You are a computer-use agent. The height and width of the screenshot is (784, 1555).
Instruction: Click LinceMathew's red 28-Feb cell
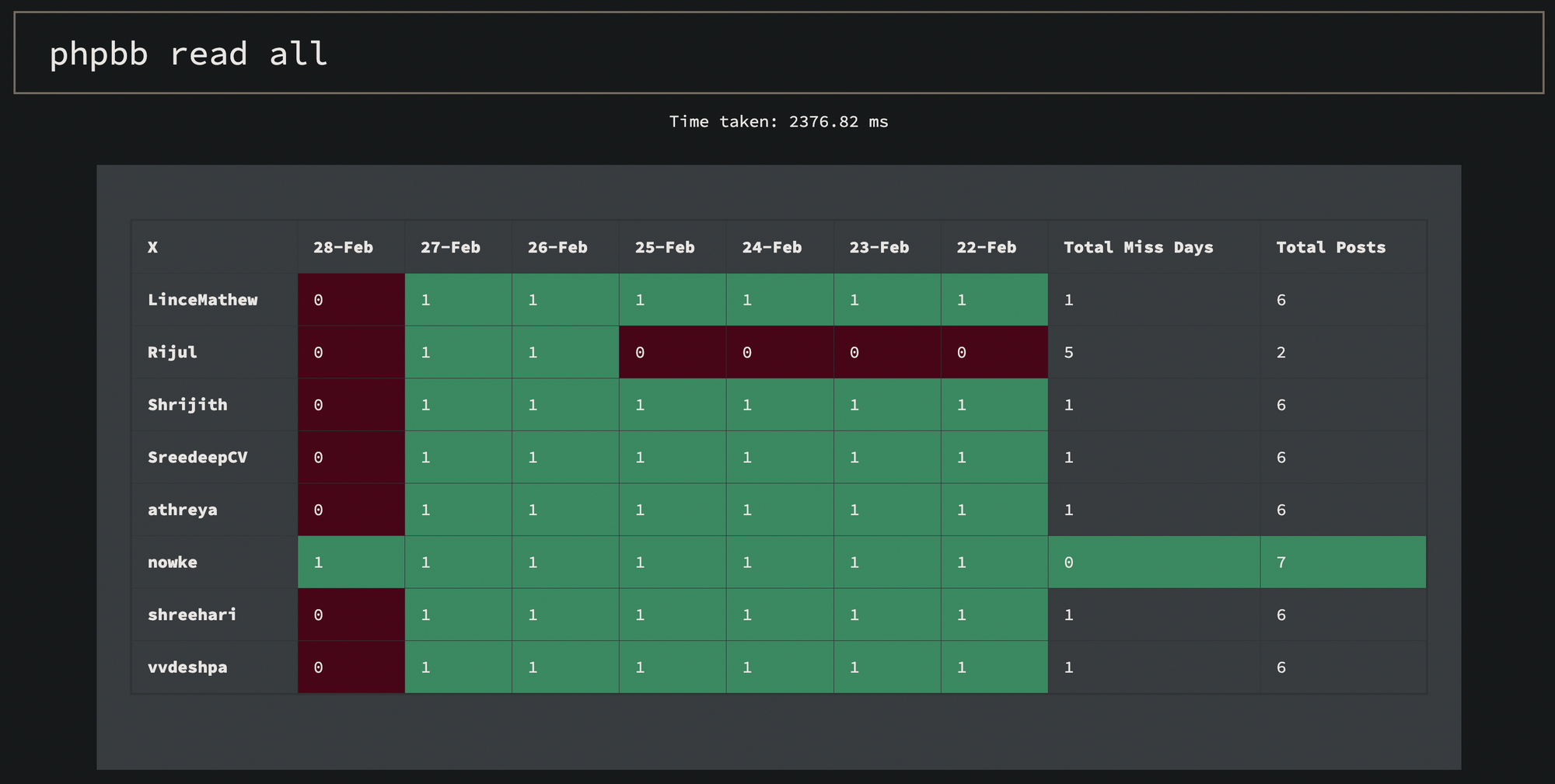(351, 300)
